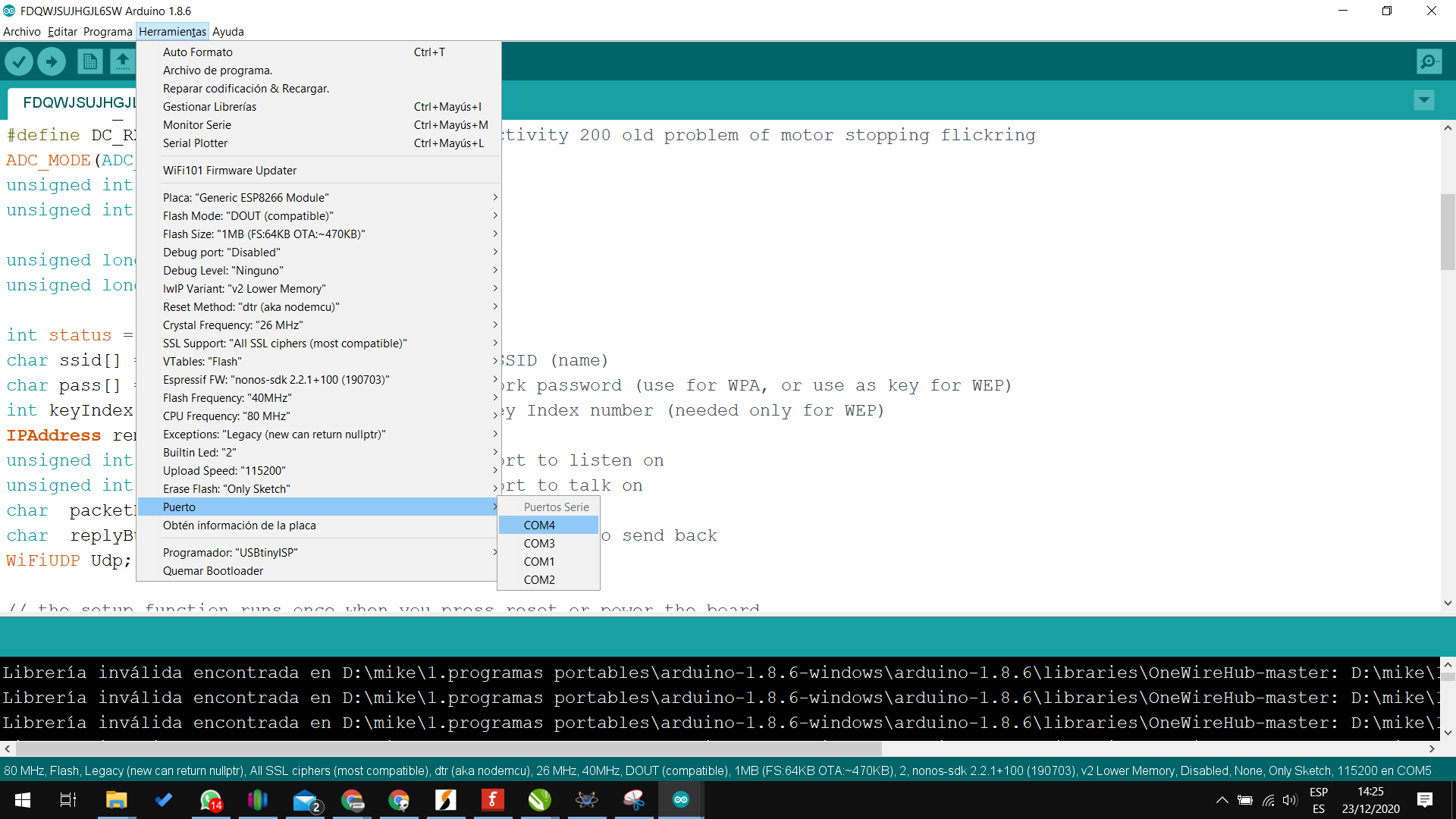Select COM3 serial port
This screenshot has width=1456, height=819.
(539, 543)
